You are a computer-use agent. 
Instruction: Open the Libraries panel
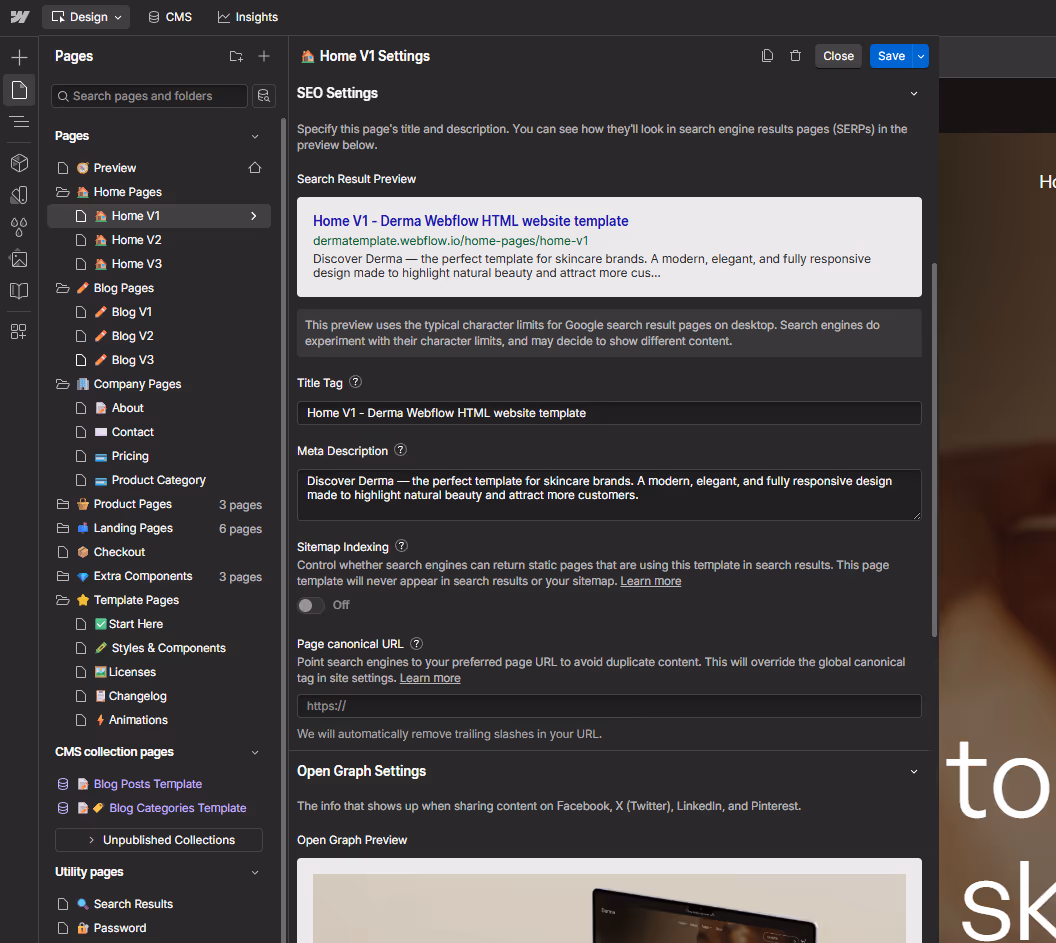[18, 291]
